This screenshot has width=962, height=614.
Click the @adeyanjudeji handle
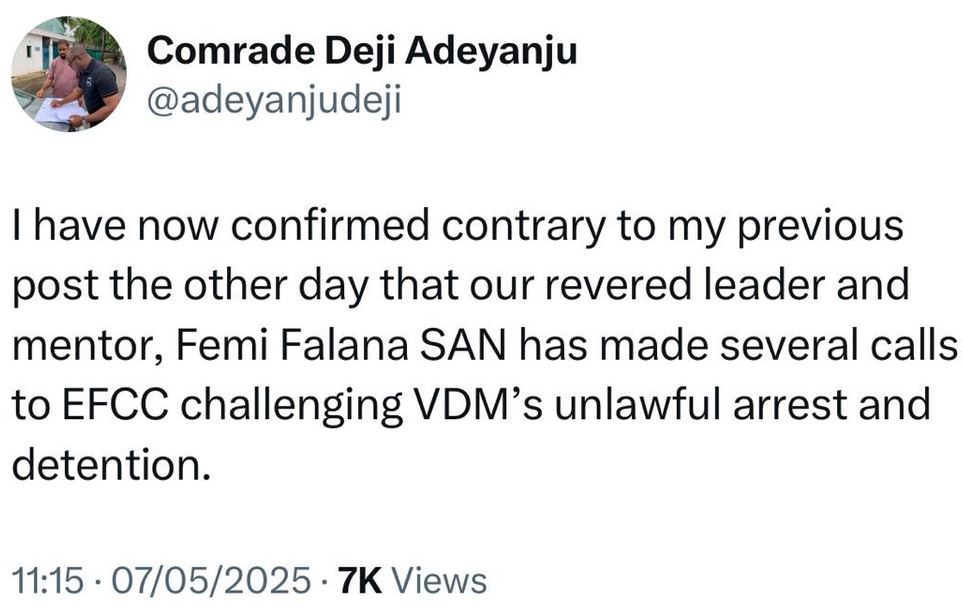[273, 101]
